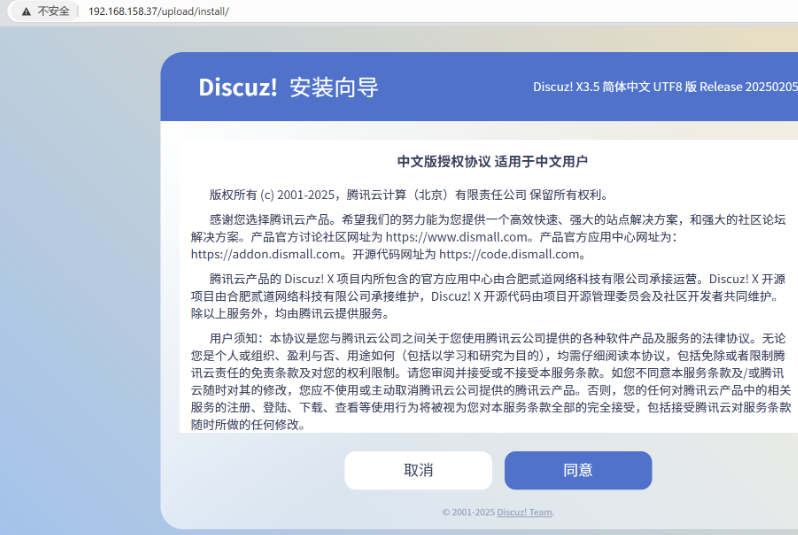The image size is (798, 535).
Task: Click the not-secure warning triangle icon
Action: coord(26,11)
